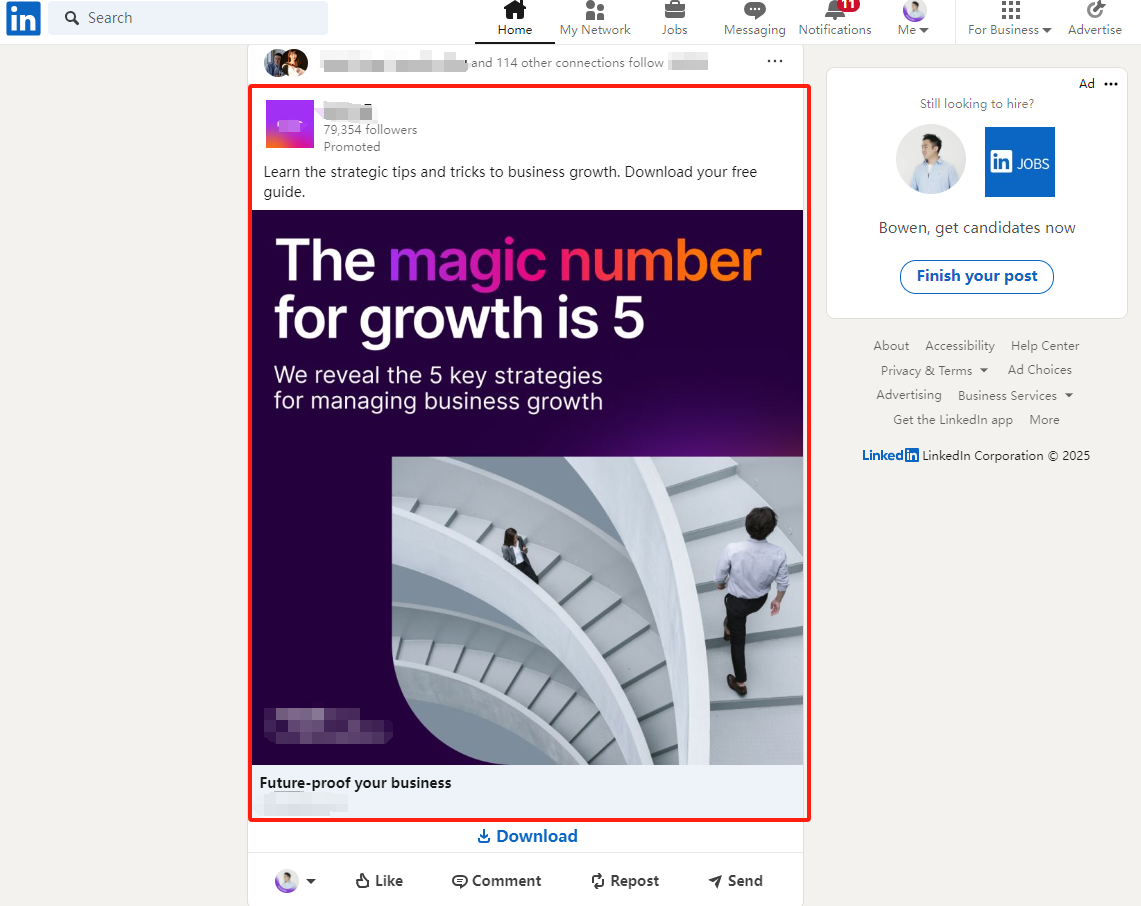Go to My Network tab
Viewport: 1141px width, 906px height.
(x=595, y=20)
